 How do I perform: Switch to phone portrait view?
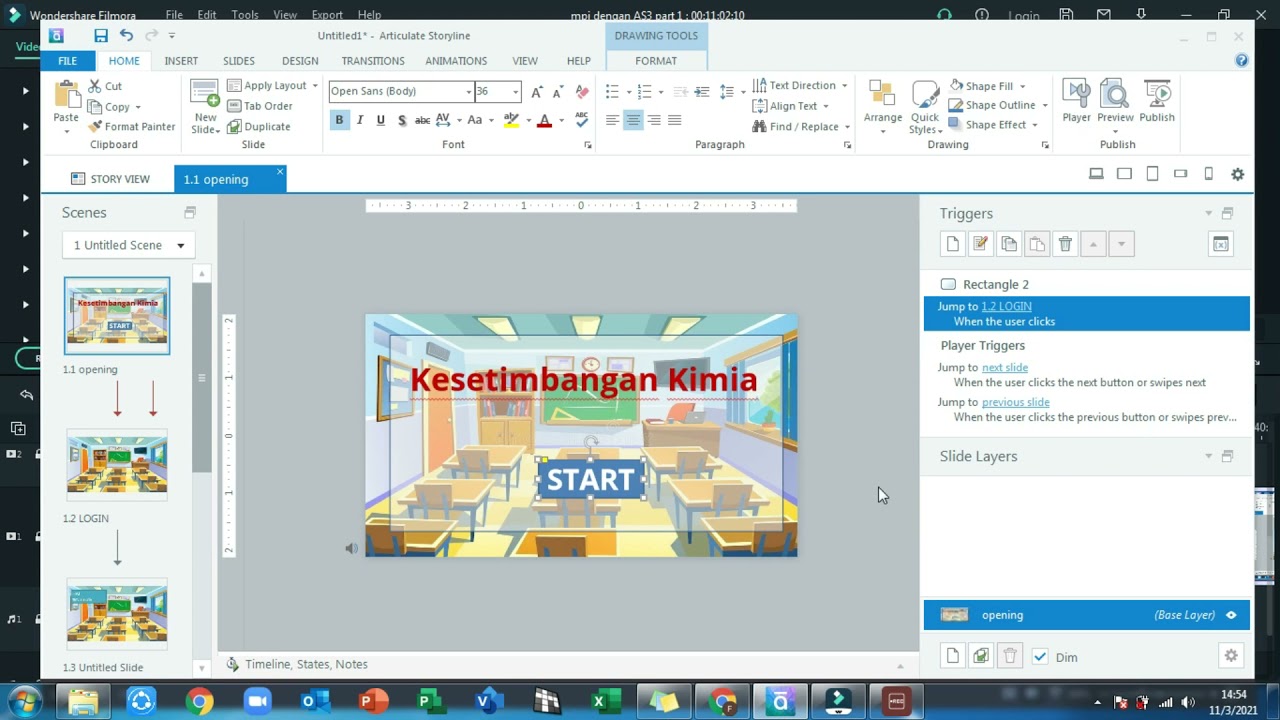pyautogui.click(x=1208, y=174)
